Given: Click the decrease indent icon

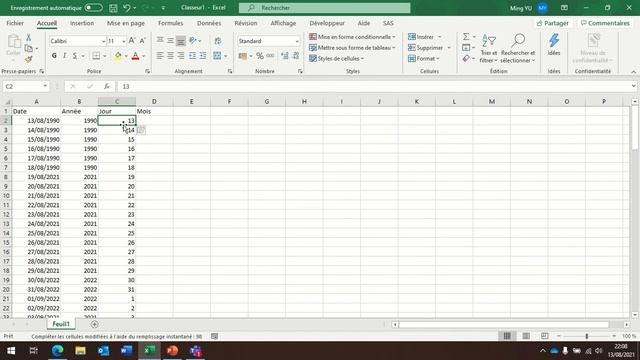Looking at the screenshot, I should pos(192,56).
